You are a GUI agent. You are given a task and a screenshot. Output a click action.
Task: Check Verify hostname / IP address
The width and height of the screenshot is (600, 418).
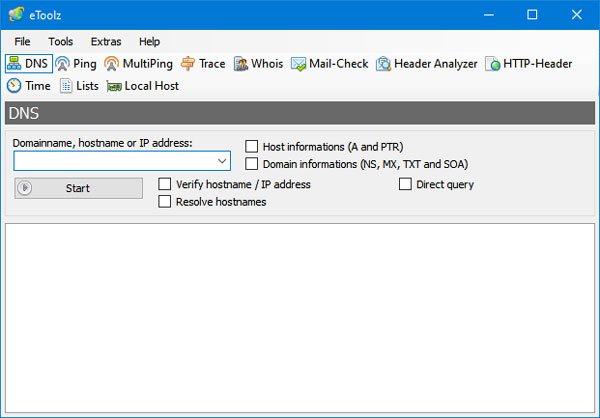(x=165, y=184)
